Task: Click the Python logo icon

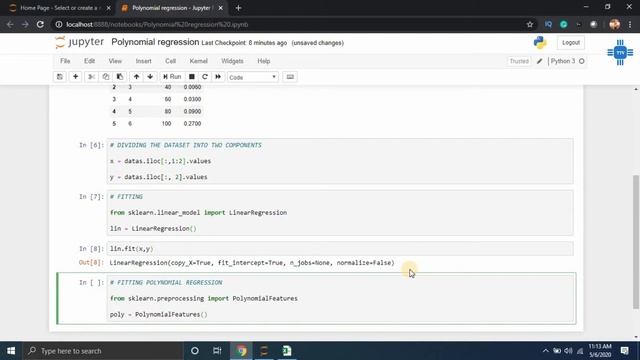Action: tap(540, 42)
